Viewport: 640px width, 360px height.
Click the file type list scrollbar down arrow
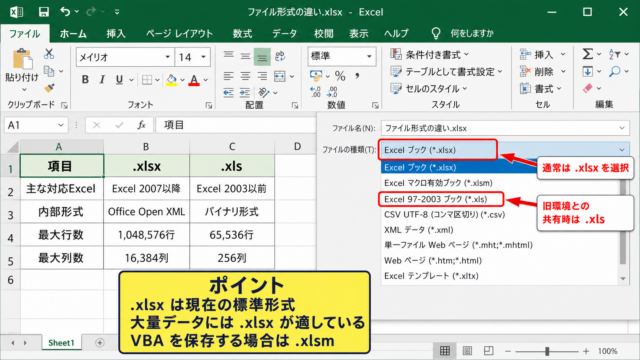pyautogui.click(x=623, y=279)
